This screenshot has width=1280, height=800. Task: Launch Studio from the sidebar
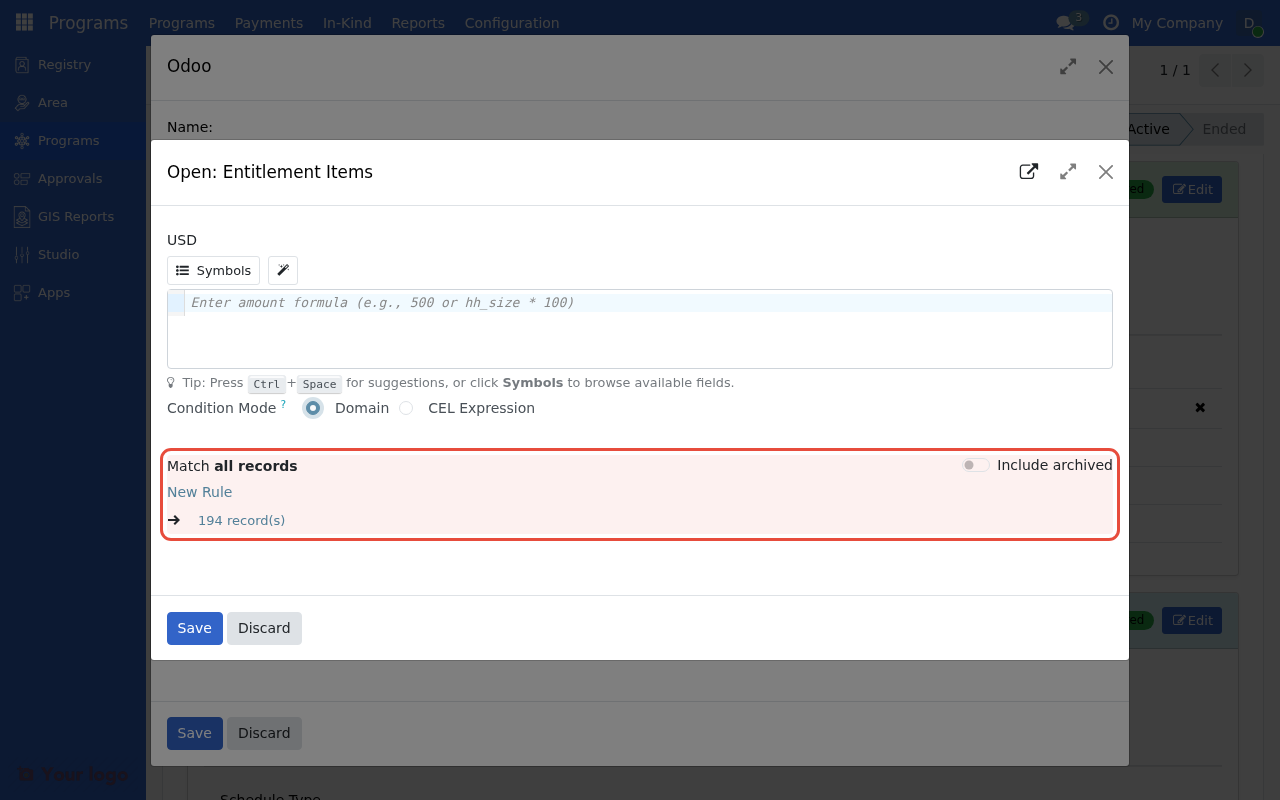pos(58,254)
